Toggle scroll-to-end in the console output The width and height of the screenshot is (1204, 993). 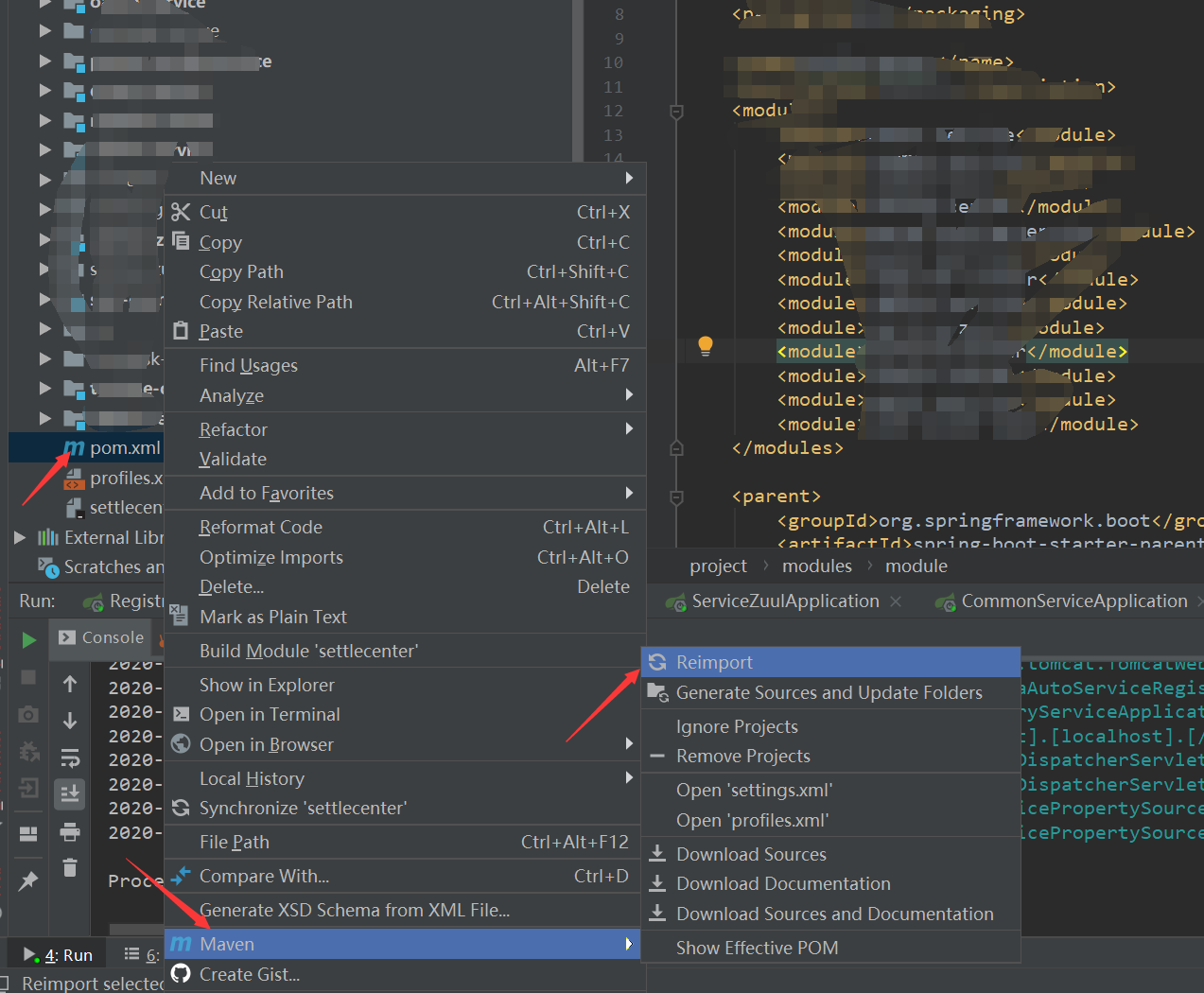(72, 792)
